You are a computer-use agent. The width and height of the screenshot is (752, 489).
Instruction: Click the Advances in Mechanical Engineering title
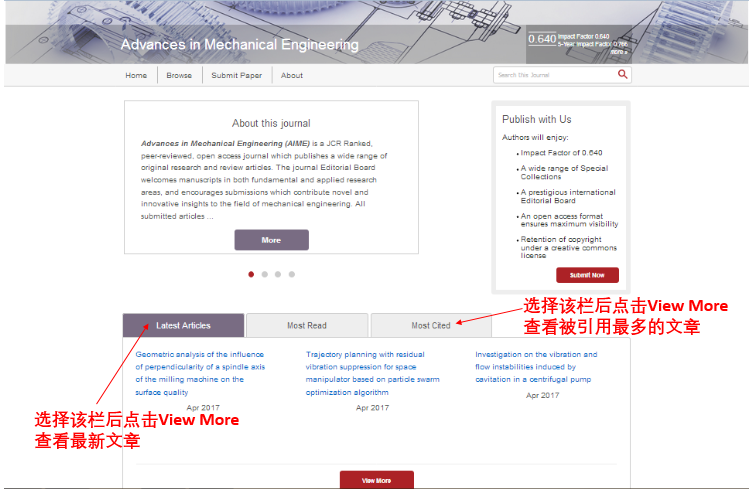[239, 45]
